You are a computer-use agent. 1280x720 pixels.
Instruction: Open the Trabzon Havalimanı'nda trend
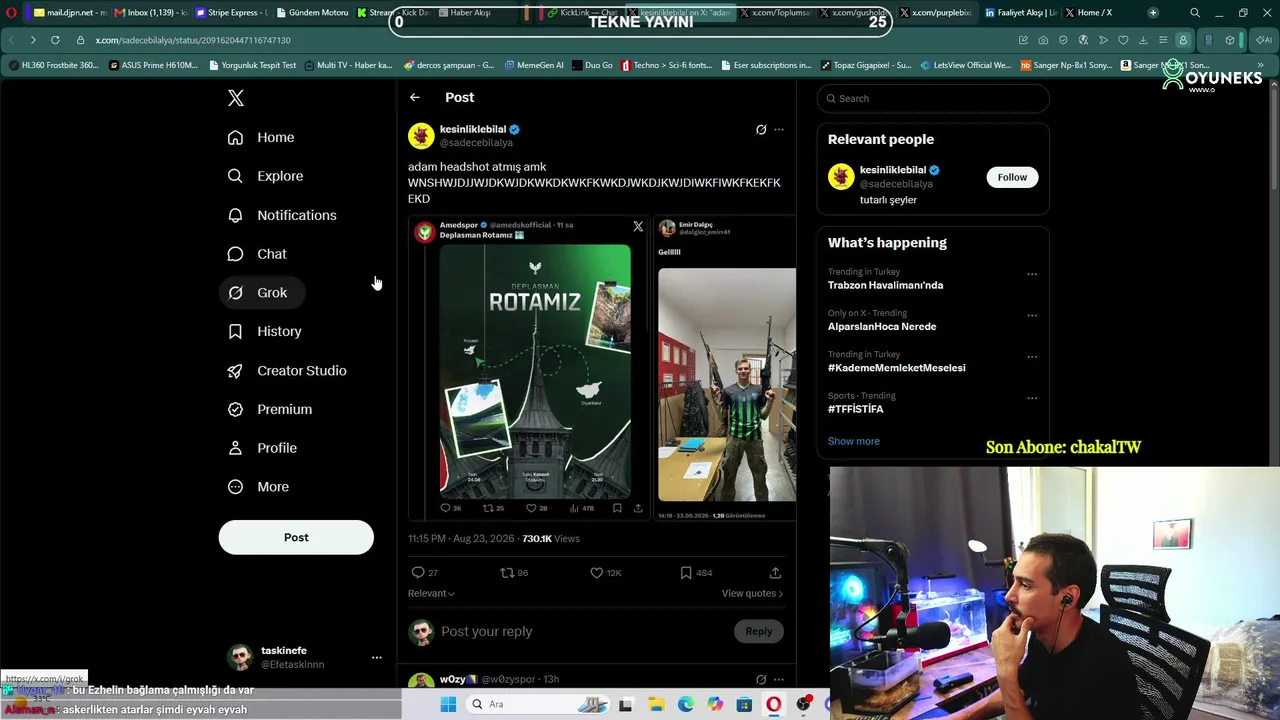pyautogui.click(x=885, y=285)
